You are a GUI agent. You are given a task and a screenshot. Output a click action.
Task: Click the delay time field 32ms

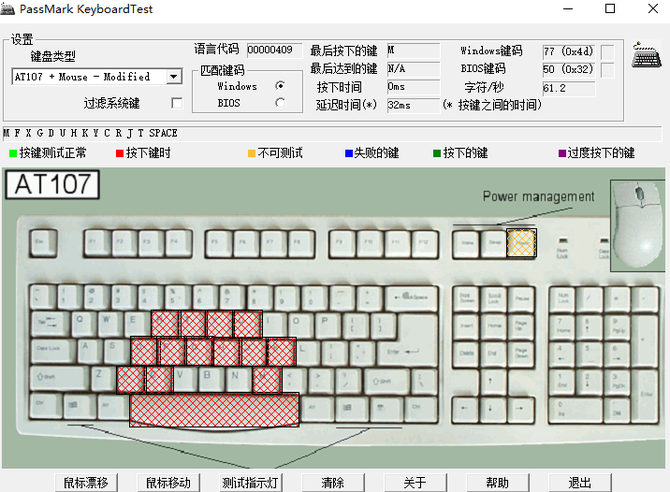coord(413,105)
